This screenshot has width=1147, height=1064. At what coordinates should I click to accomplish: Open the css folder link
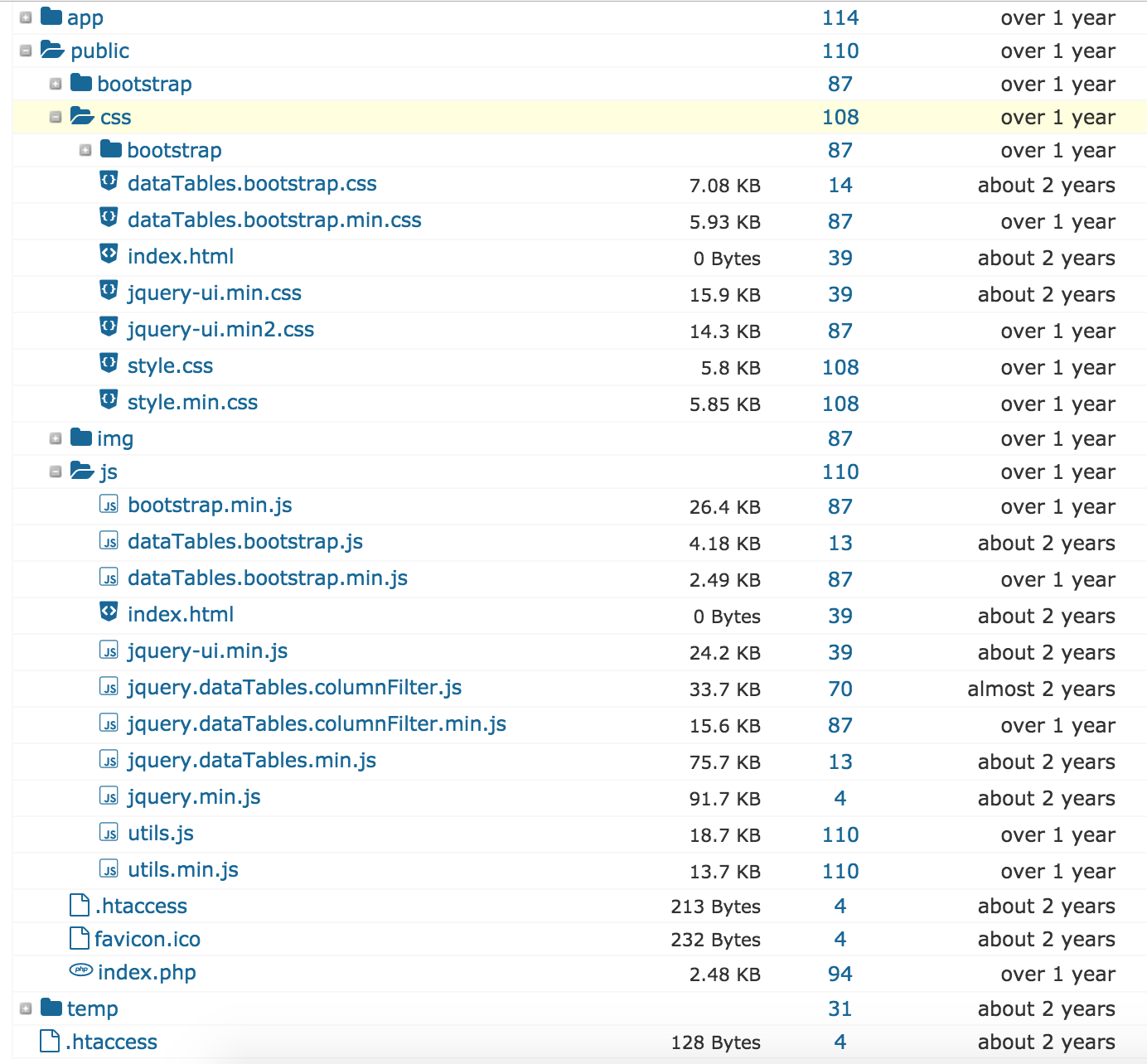click(x=115, y=118)
